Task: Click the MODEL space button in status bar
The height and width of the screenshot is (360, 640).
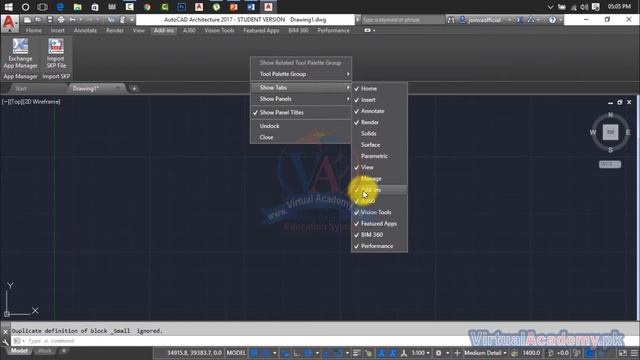Action: pyautogui.click(x=236, y=353)
